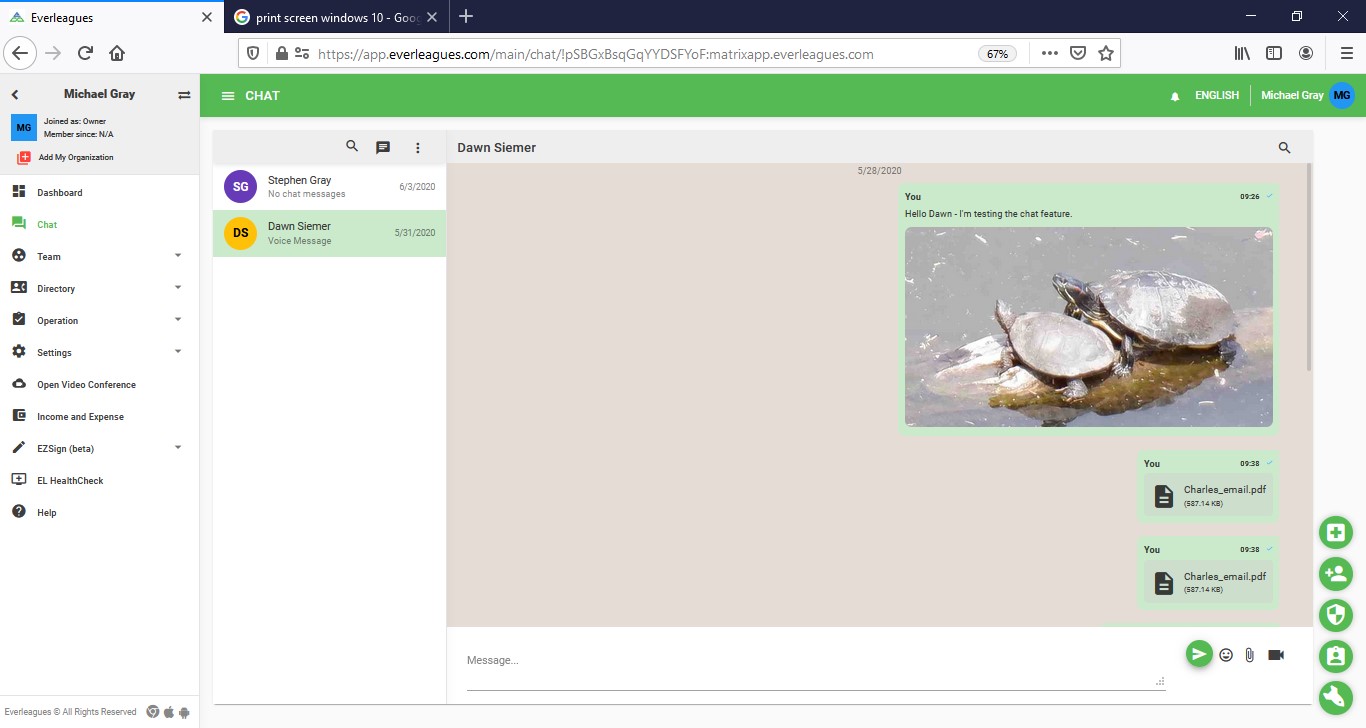Change language via ENGLISH button
The image size is (1366, 728).
[x=1216, y=96]
